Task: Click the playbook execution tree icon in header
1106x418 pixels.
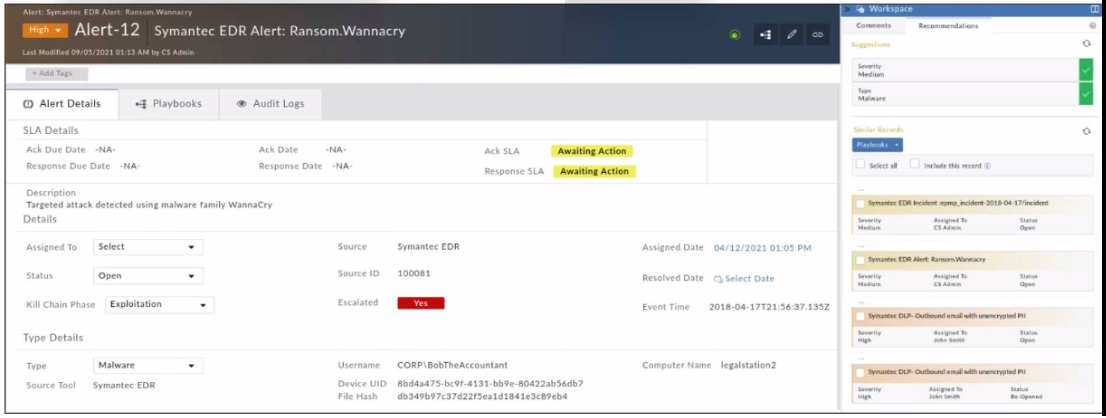Action: coord(766,35)
